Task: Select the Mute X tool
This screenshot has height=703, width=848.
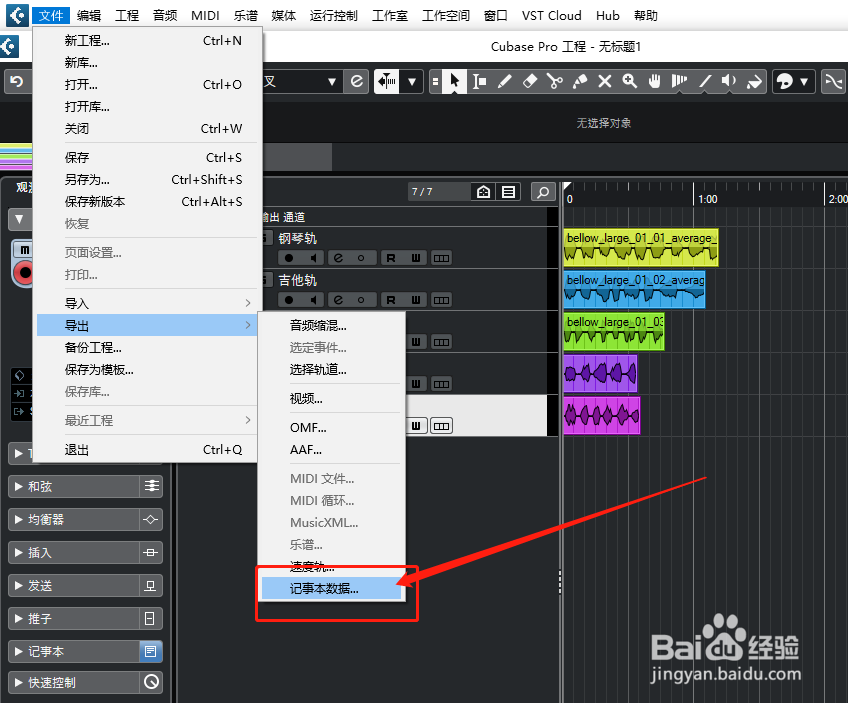Action: click(605, 82)
